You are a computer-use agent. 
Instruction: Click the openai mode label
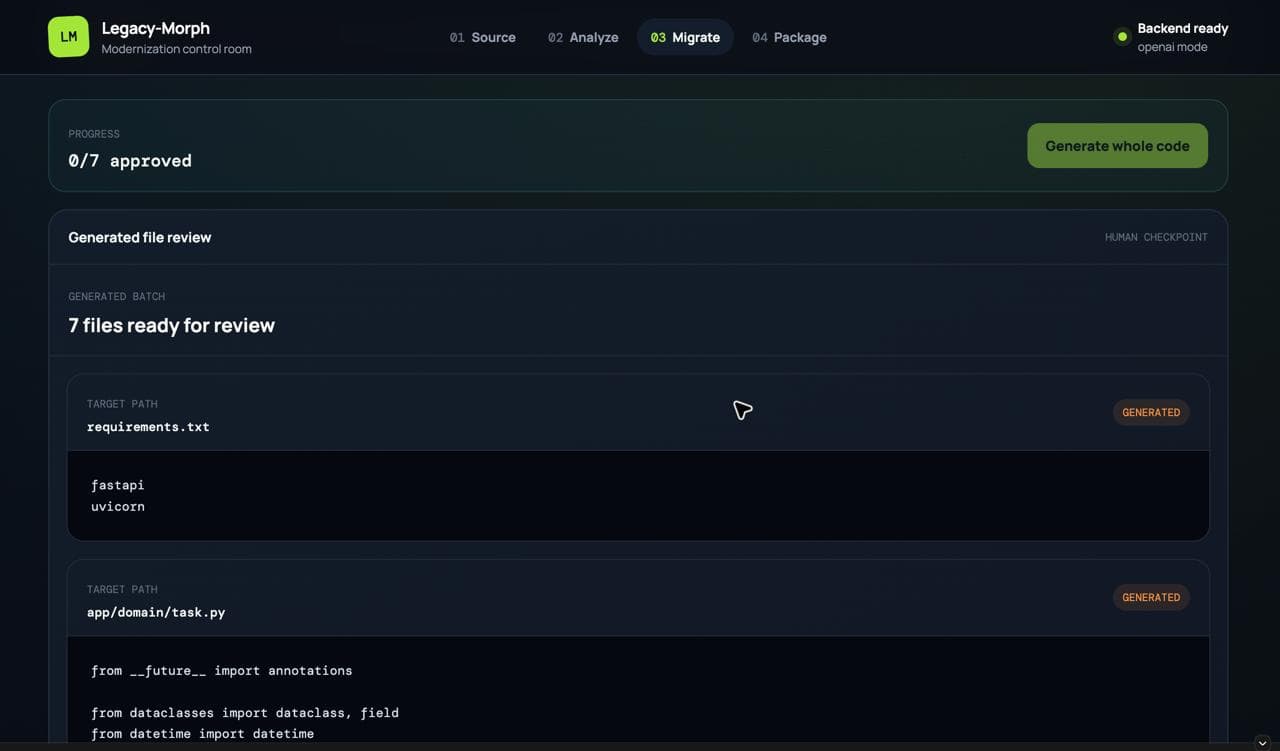(x=1172, y=47)
